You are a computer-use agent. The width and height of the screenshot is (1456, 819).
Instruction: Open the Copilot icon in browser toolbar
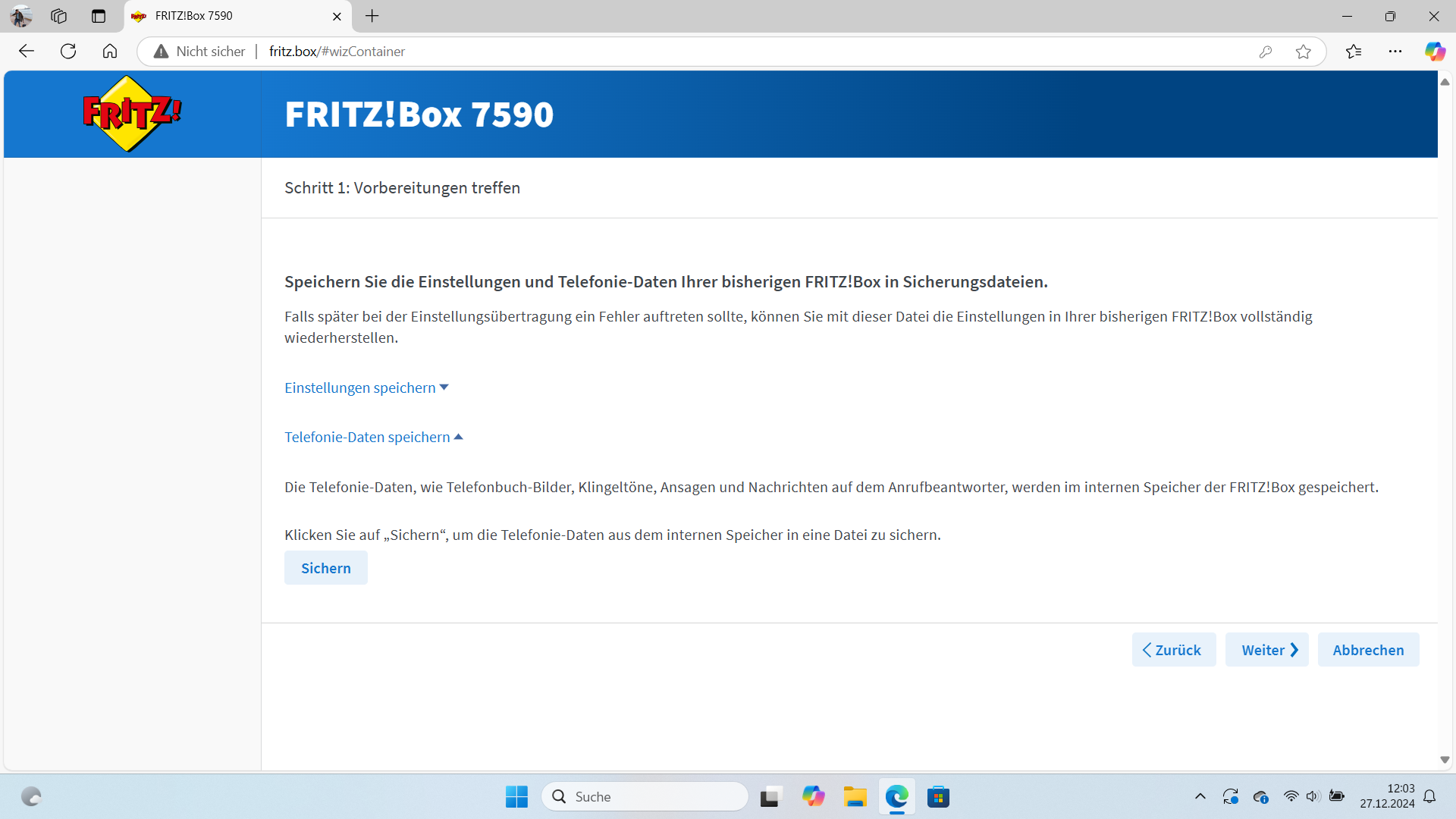click(1434, 52)
